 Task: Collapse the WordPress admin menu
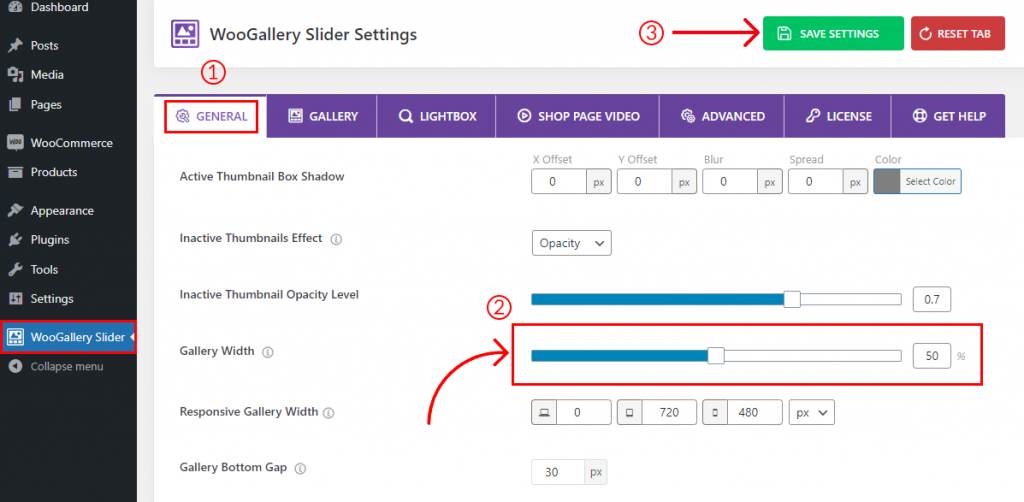56,367
